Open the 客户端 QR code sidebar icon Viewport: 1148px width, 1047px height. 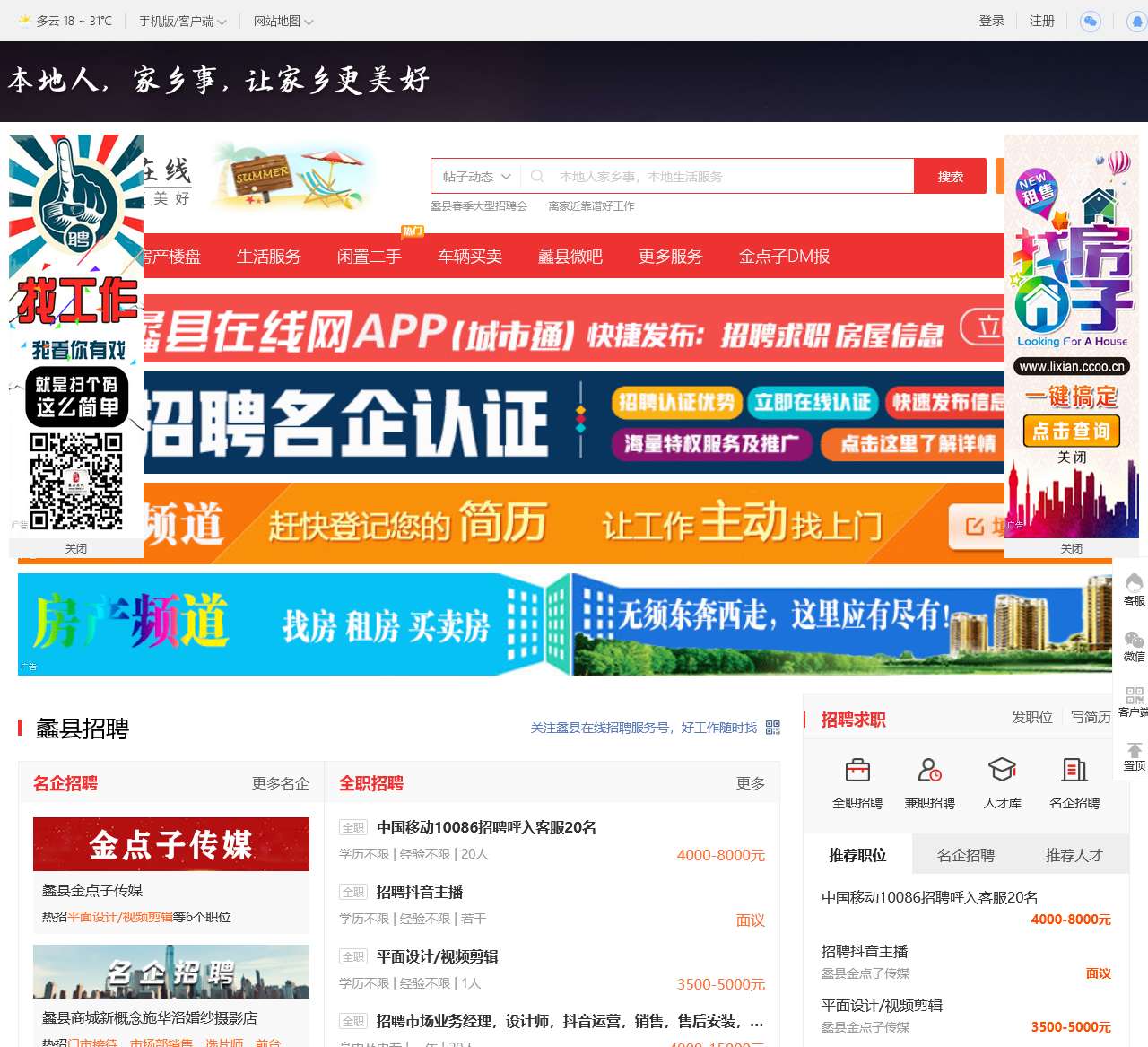coord(1133,698)
